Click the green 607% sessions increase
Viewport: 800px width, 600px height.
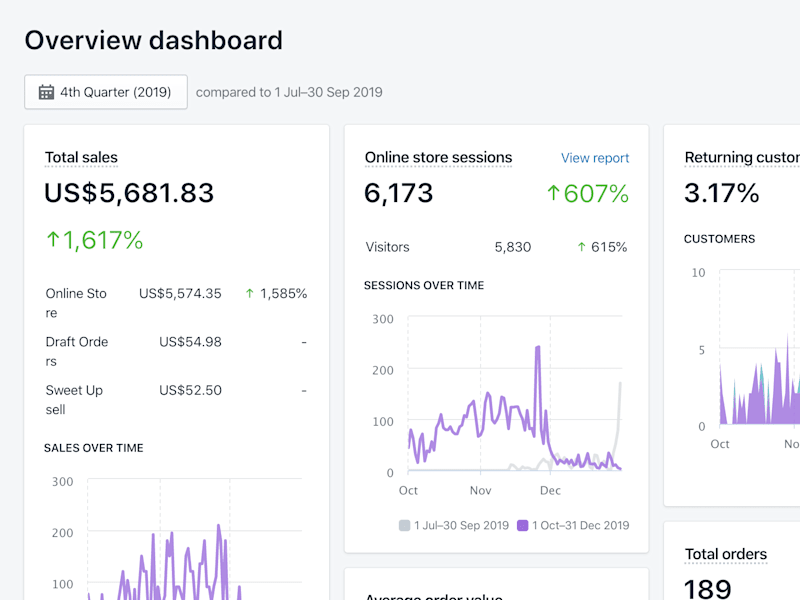[x=588, y=193]
